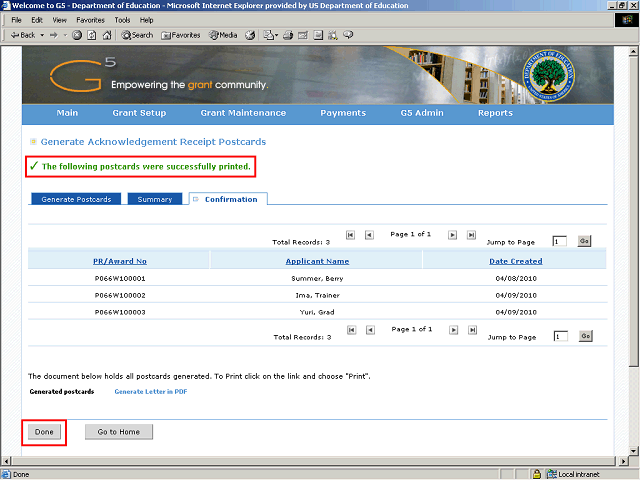Click the bottom Jump to Page input
The height and width of the screenshot is (480, 640).
tap(561, 336)
